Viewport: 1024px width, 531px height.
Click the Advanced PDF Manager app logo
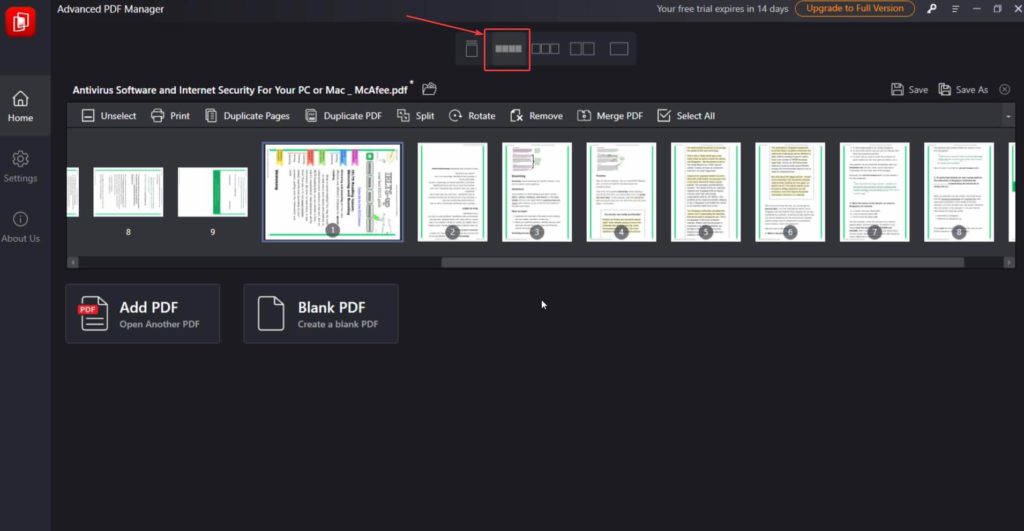[20, 22]
